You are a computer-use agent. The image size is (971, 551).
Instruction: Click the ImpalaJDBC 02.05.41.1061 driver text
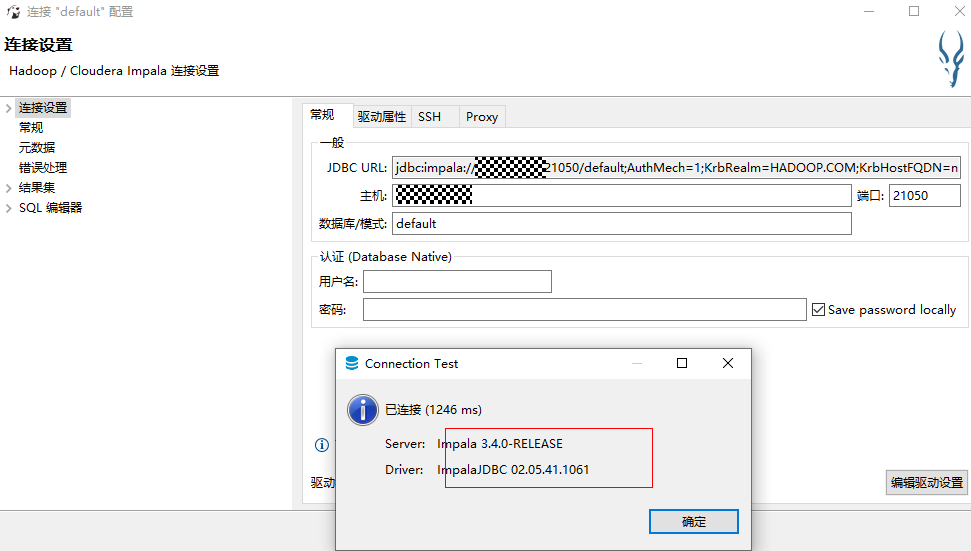(513, 470)
